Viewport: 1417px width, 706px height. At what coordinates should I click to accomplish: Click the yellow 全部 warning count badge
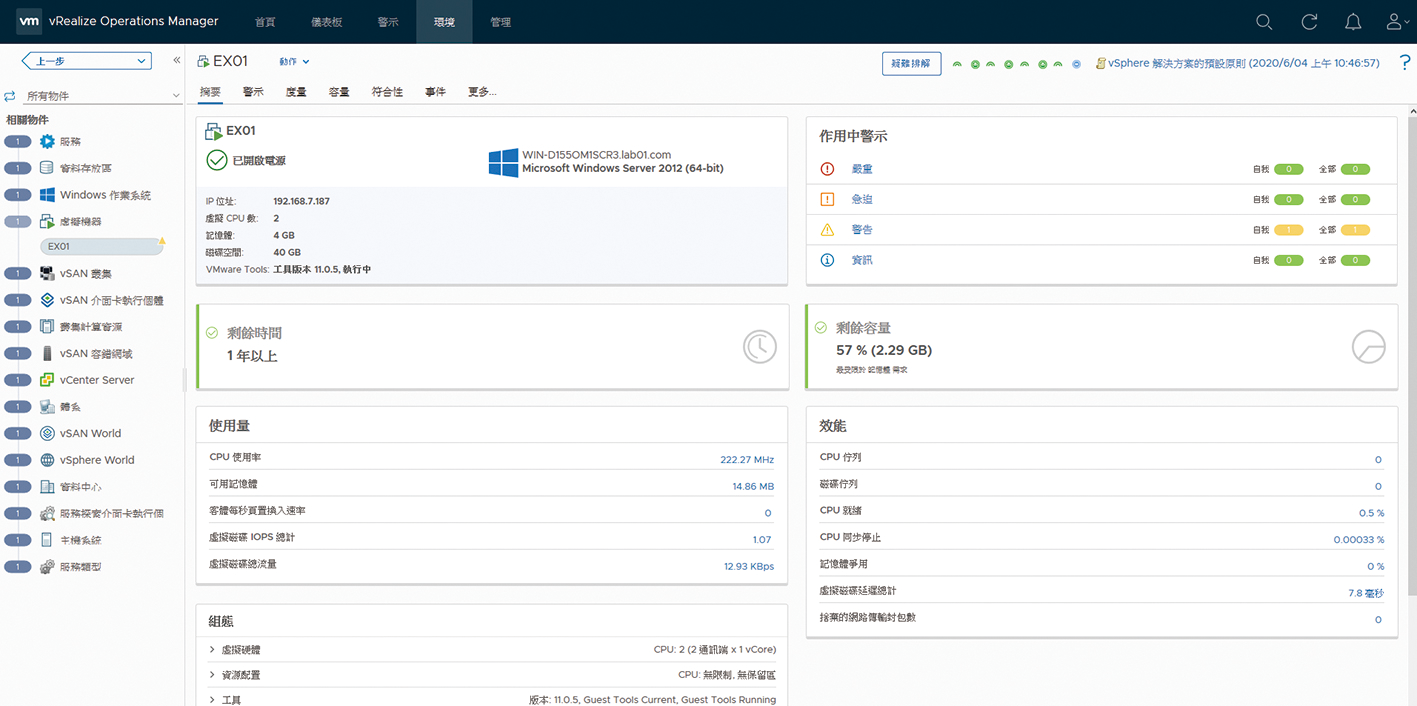point(1355,230)
